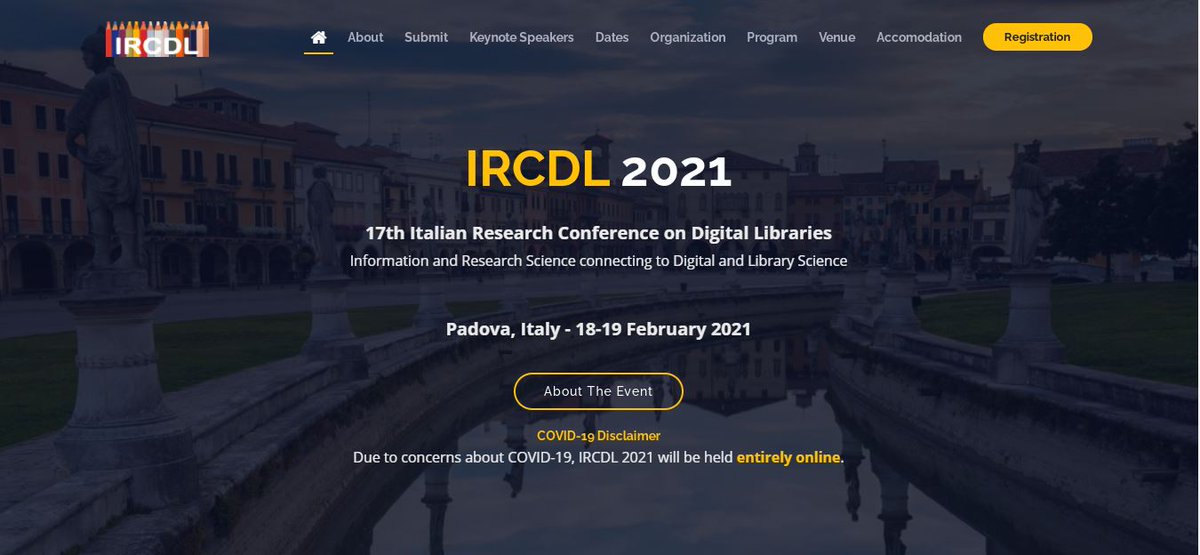Image resolution: width=1200 pixels, height=555 pixels.
Task: Click the 'entirely online' highlighted text
Action: [x=788, y=458]
